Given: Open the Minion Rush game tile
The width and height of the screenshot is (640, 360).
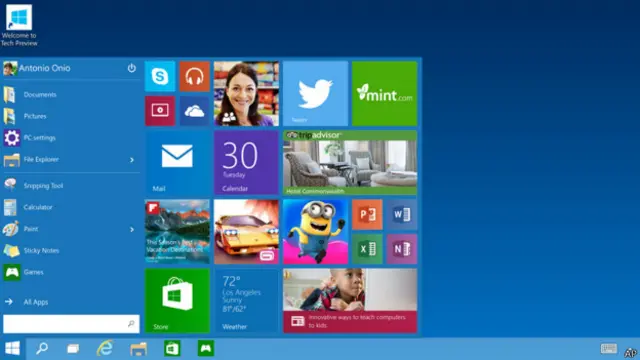Looking at the screenshot, I should 316,231.
